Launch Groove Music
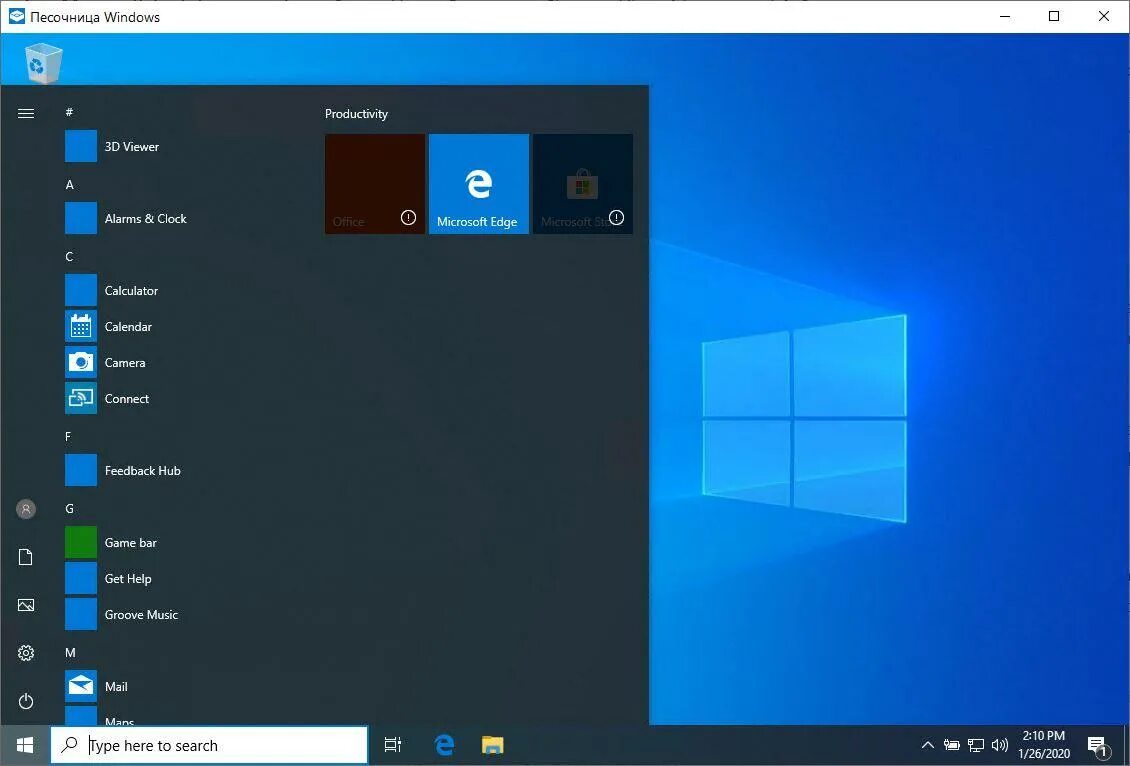1130x766 pixels. coord(141,614)
